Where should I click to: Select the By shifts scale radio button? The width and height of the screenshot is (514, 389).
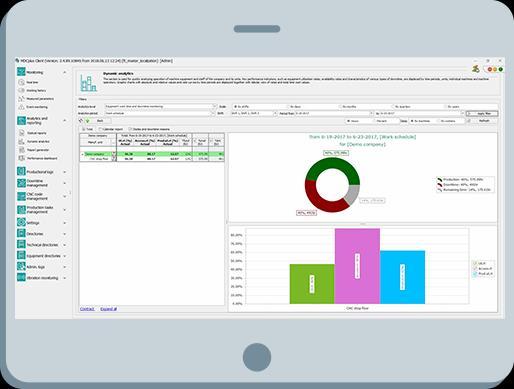pos(235,107)
